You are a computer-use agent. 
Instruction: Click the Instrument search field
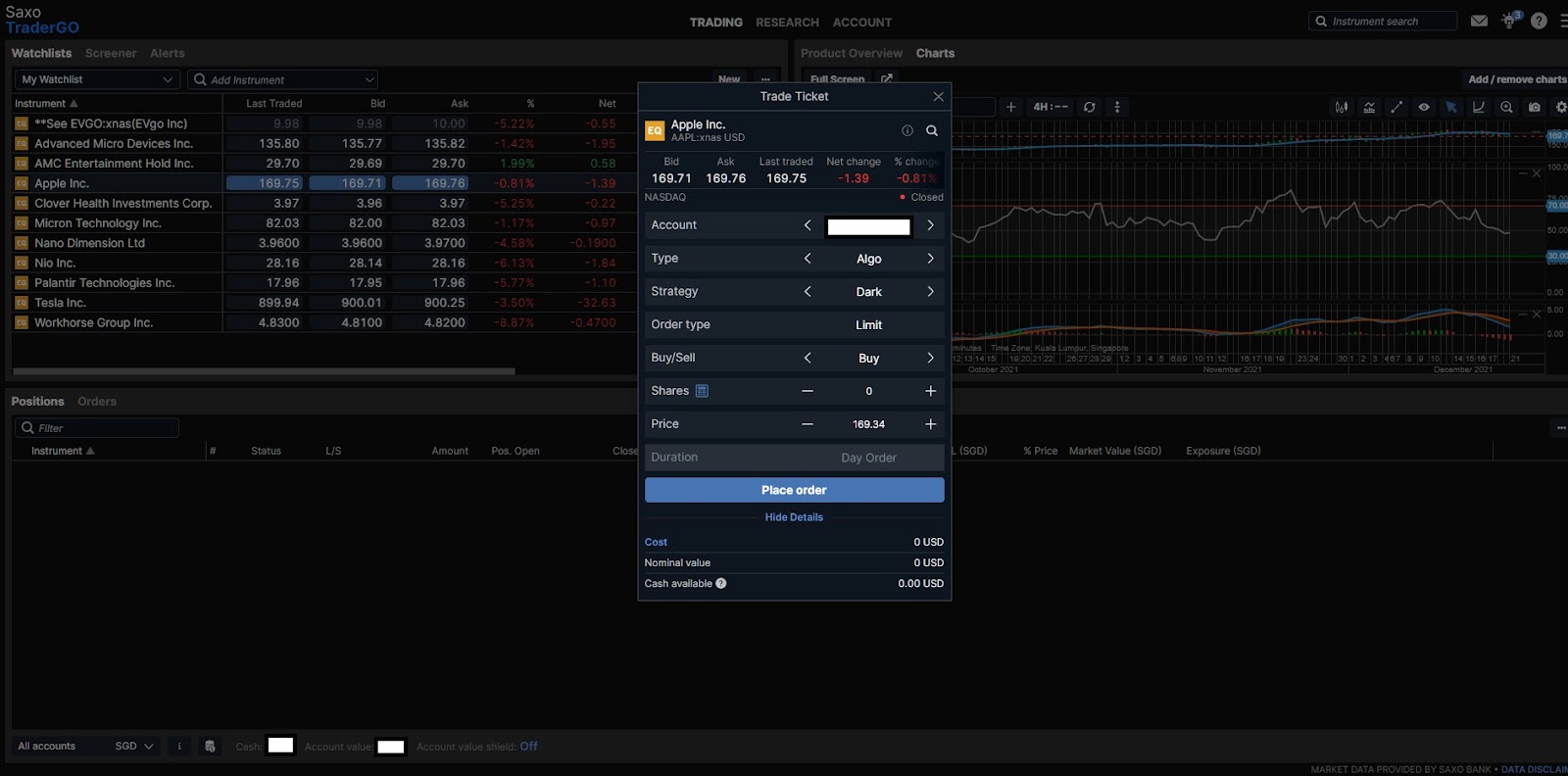(x=1383, y=21)
